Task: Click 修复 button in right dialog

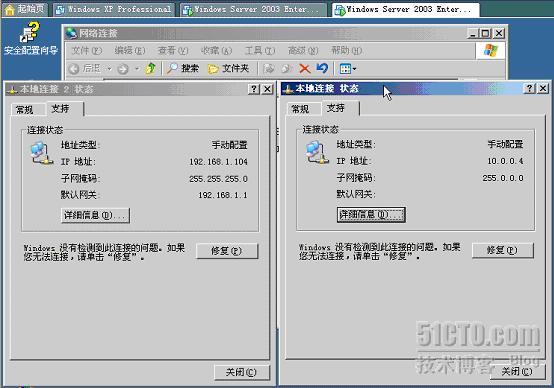Action: click(502, 250)
